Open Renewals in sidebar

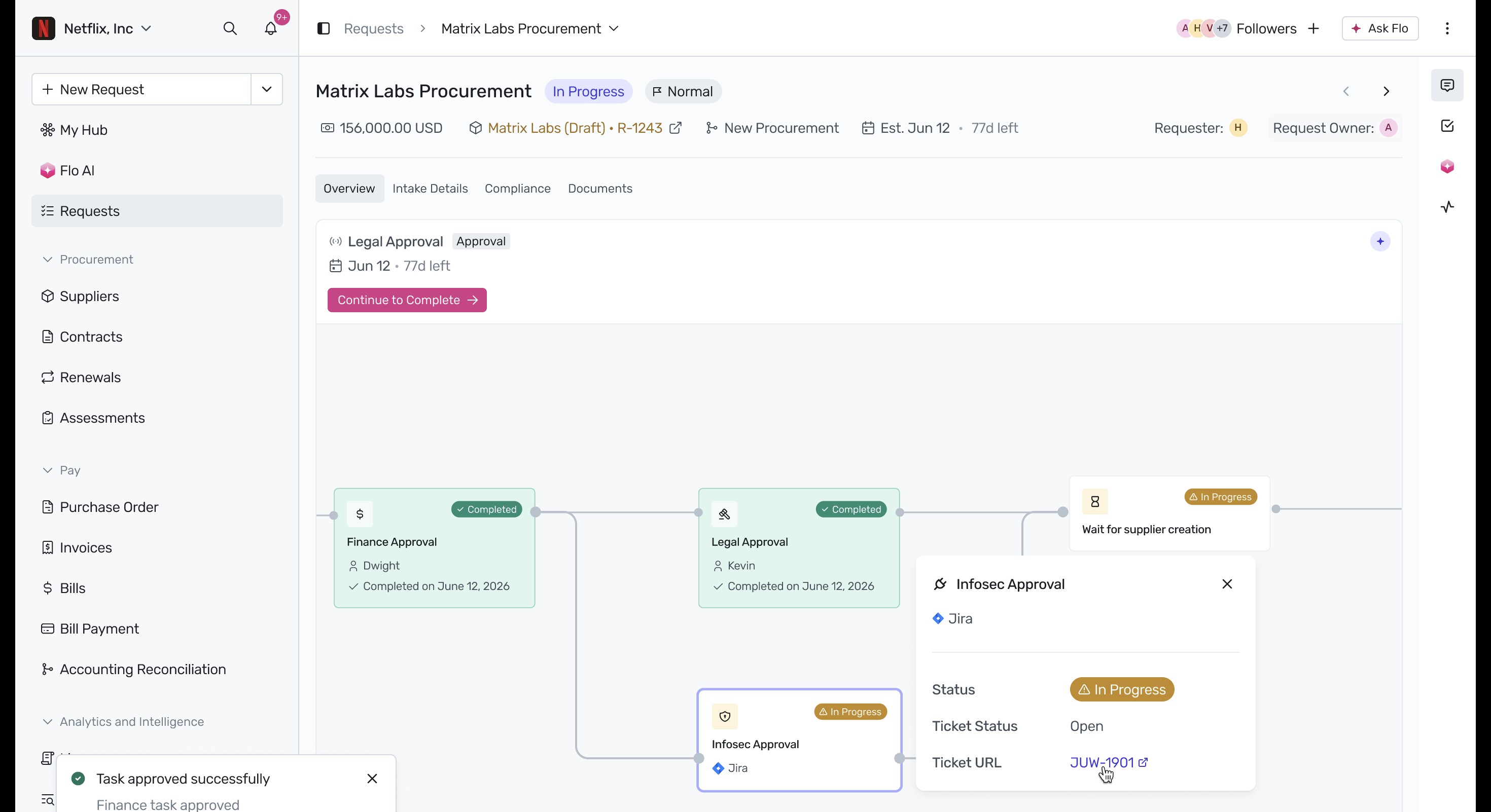tap(157, 377)
